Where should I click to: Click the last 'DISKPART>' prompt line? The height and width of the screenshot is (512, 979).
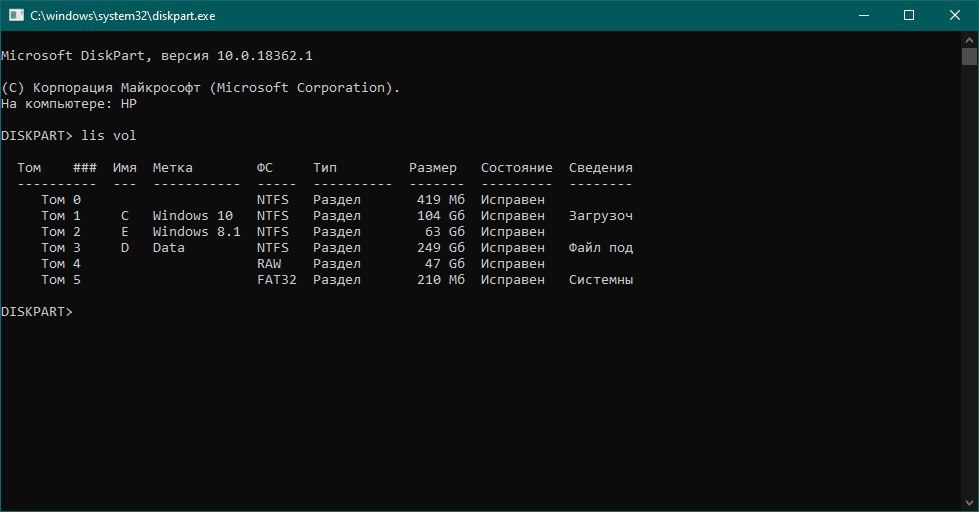pos(37,312)
